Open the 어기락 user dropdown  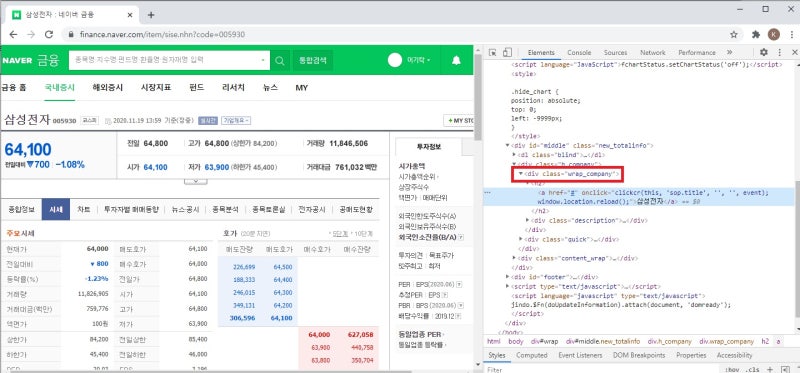(419, 60)
